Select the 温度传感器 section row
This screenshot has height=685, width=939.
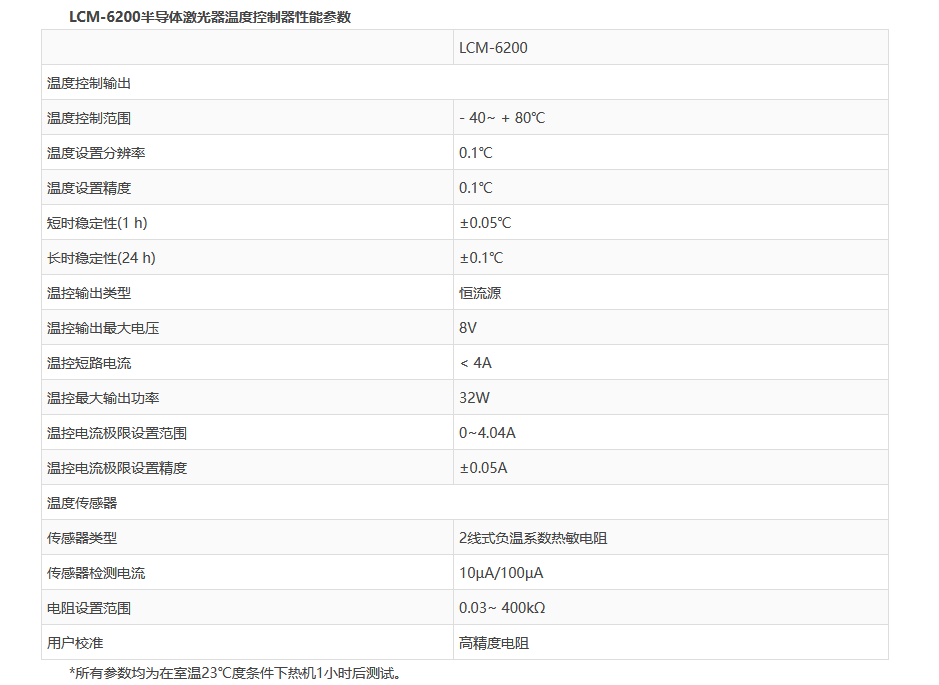click(x=82, y=503)
